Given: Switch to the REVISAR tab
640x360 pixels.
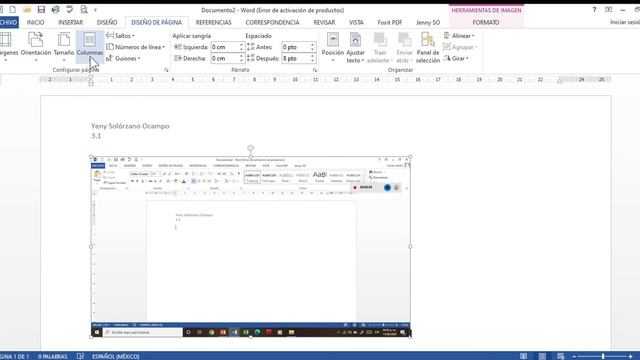Looking at the screenshot, I should click(x=324, y=22).
